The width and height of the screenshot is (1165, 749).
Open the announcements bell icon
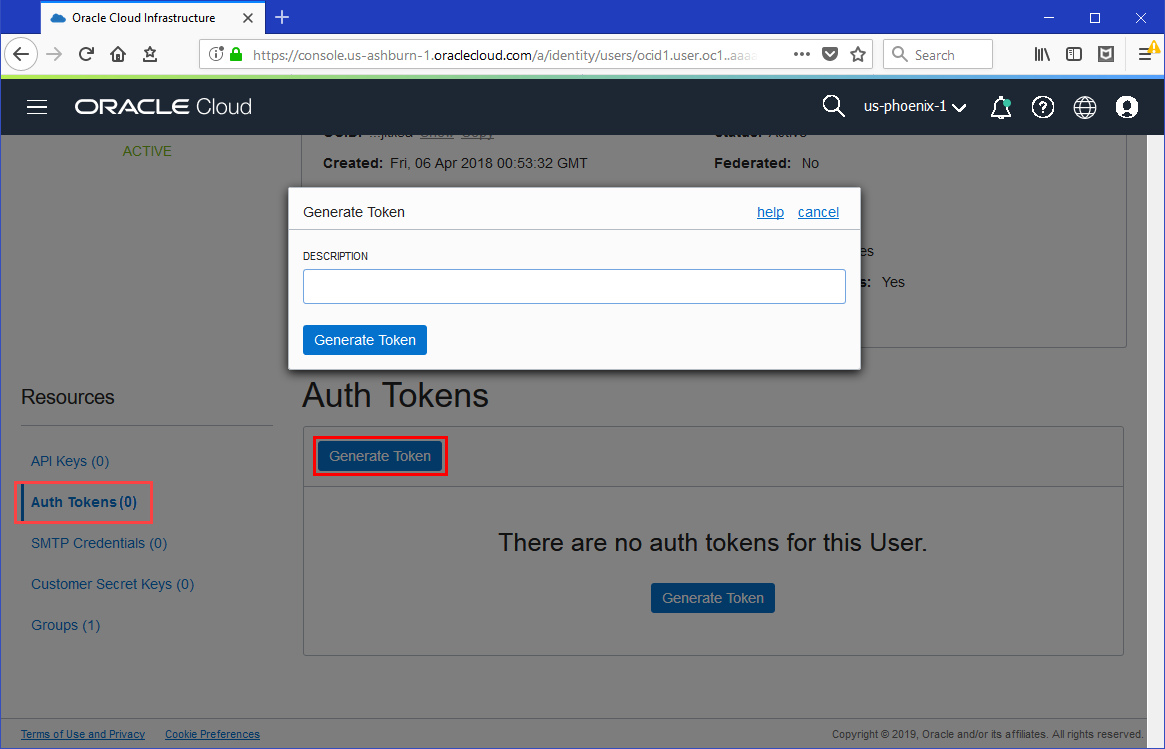pos(1001,107)
